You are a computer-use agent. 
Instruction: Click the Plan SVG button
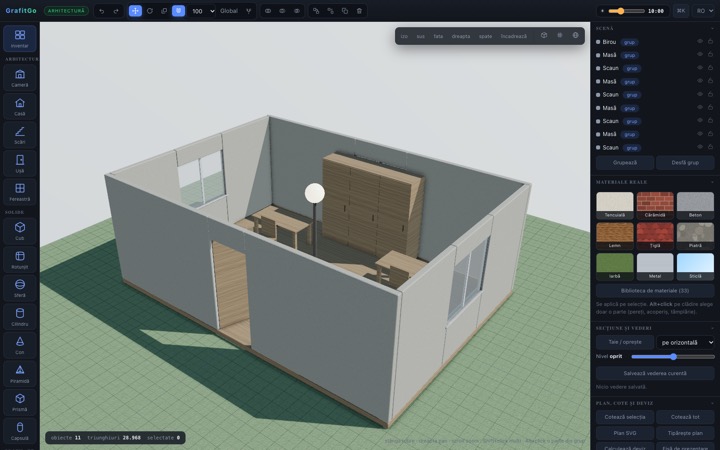click(x=625, y=433)
